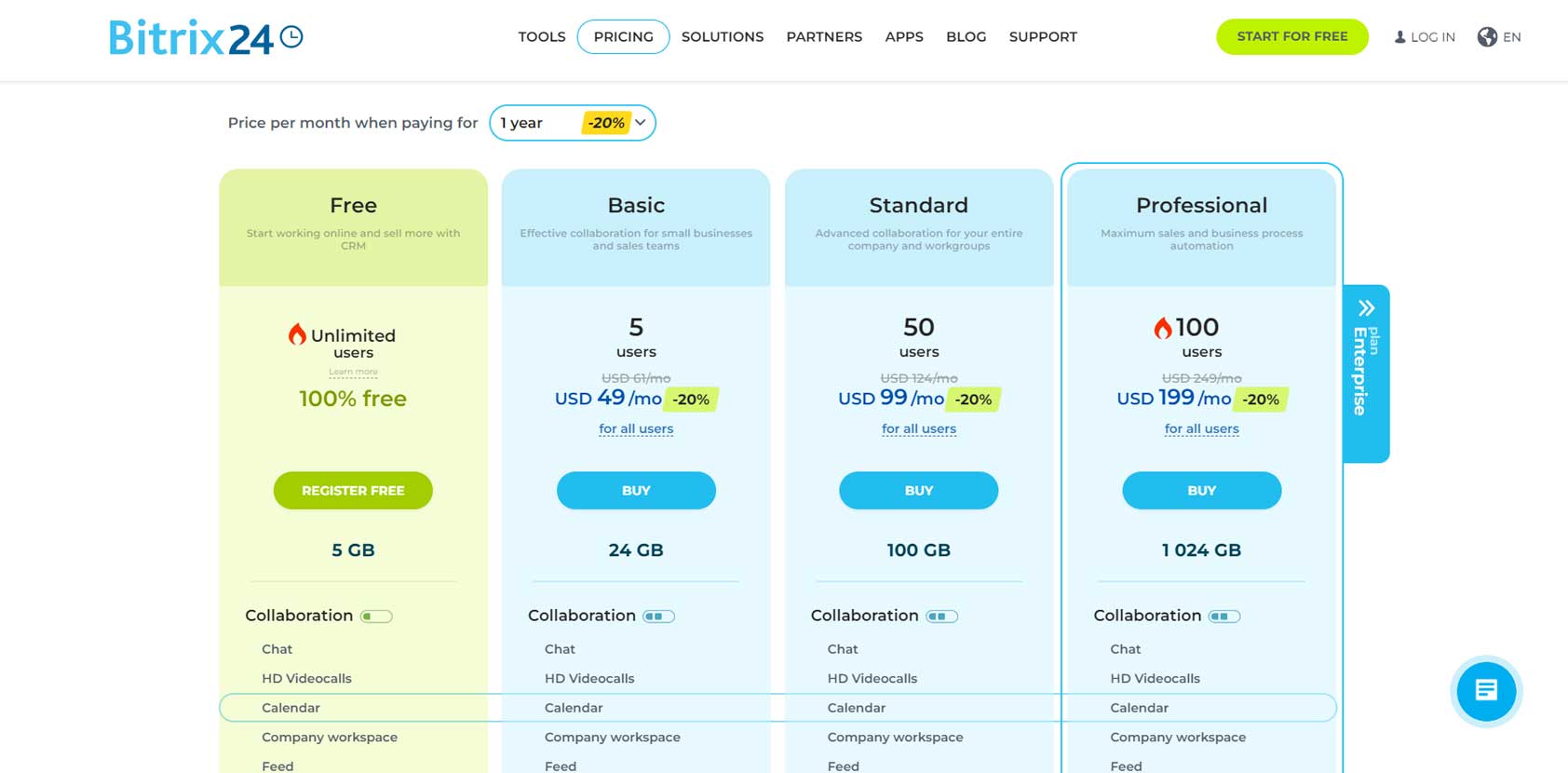Screen dimensions: 1568x773
Task: Click the user icon beside LOG IN
Action: (1399, 37)
